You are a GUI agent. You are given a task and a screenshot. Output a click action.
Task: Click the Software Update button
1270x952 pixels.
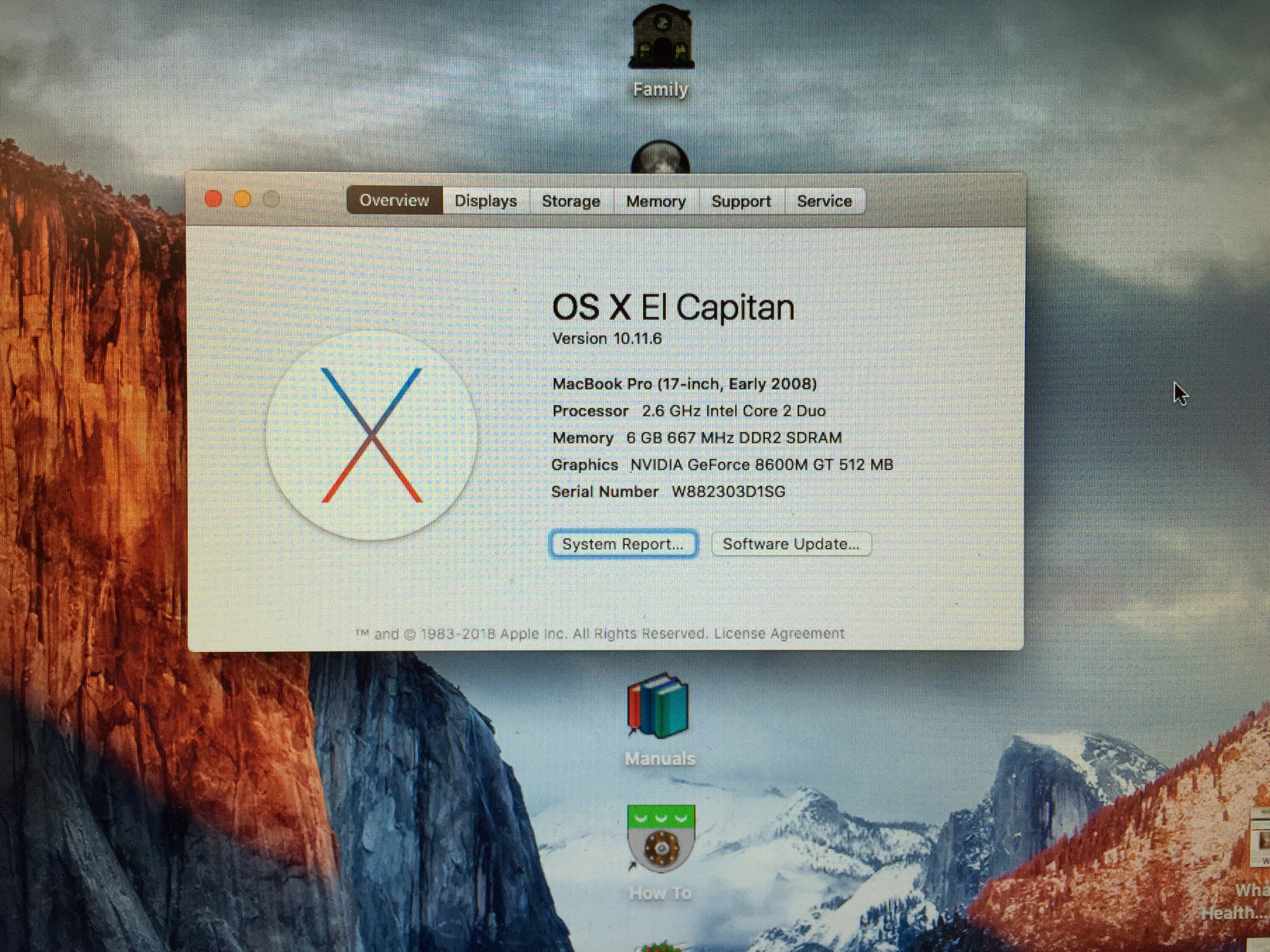tap(791, 544)
